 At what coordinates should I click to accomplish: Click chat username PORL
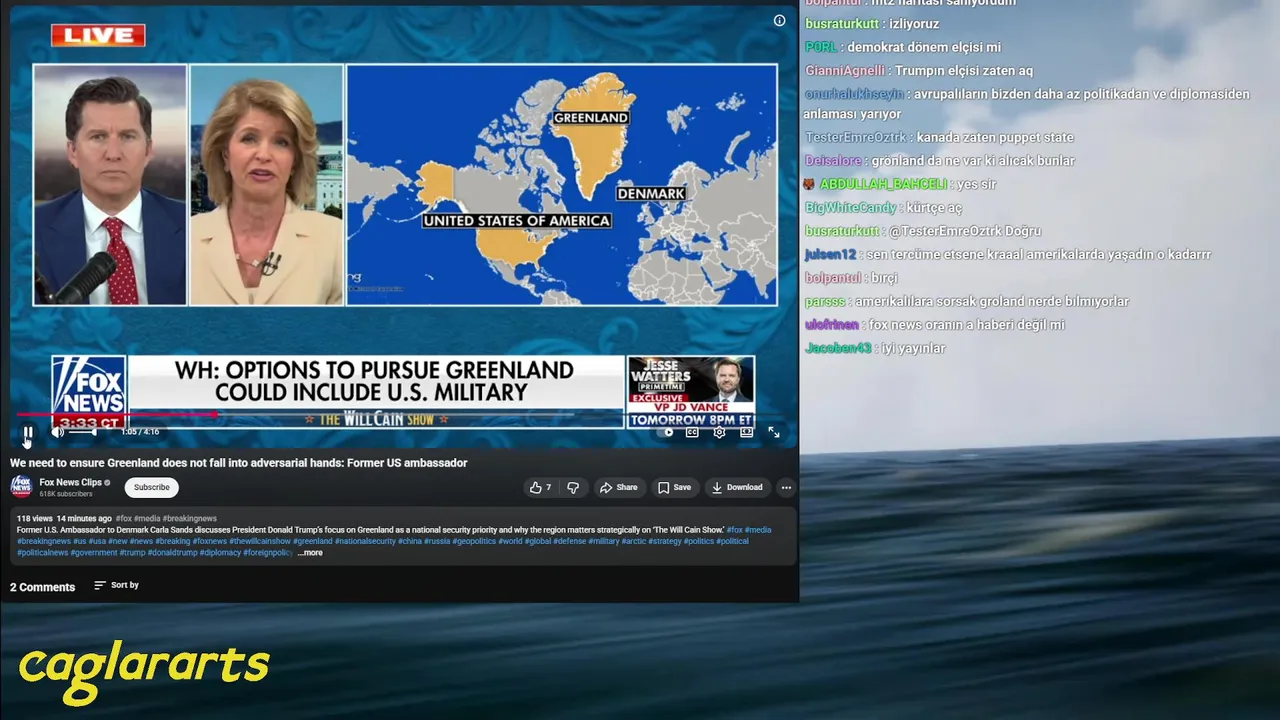point(821,47)
